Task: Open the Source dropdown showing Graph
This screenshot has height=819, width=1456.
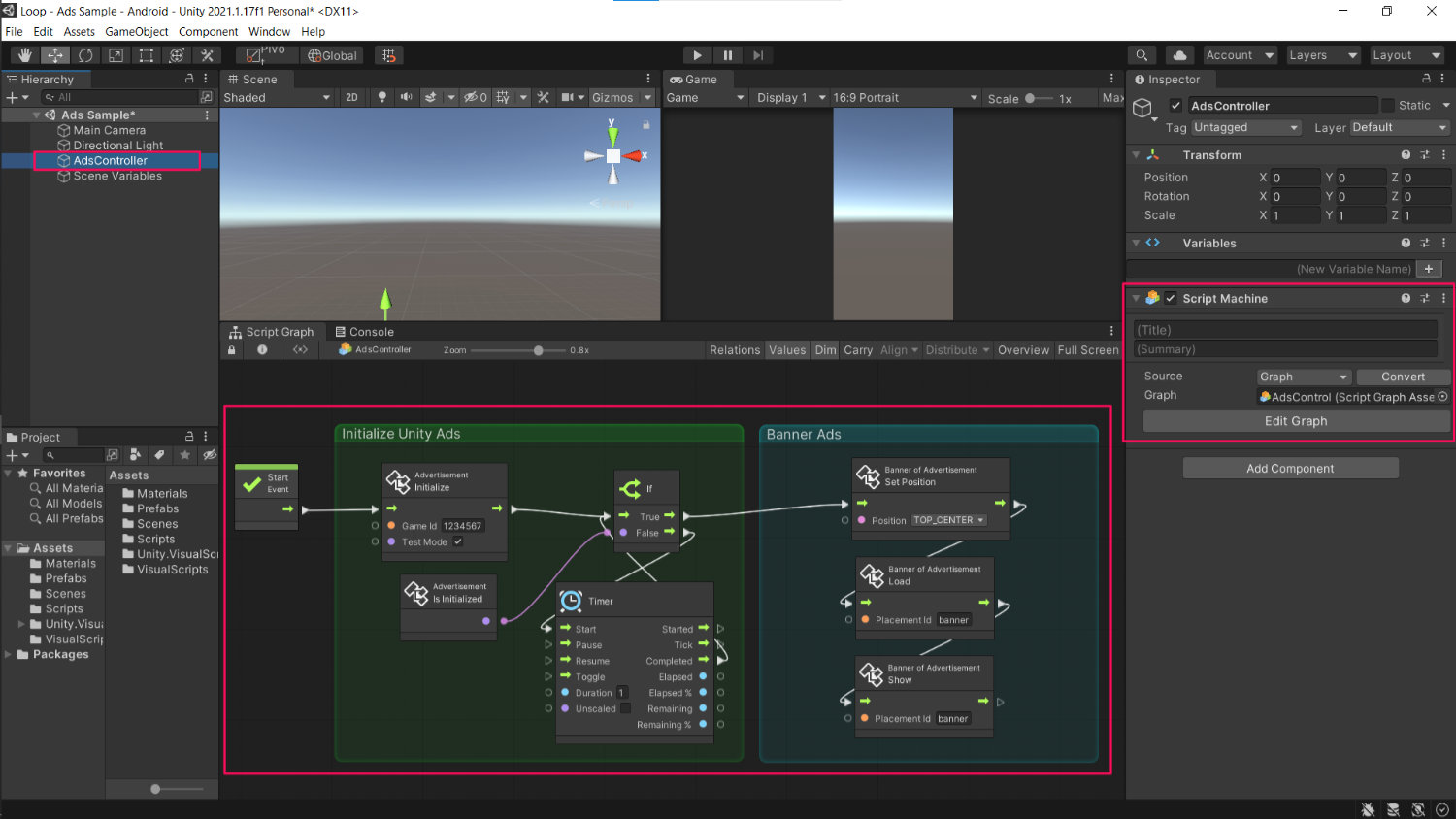Action: coord(1304,377)
